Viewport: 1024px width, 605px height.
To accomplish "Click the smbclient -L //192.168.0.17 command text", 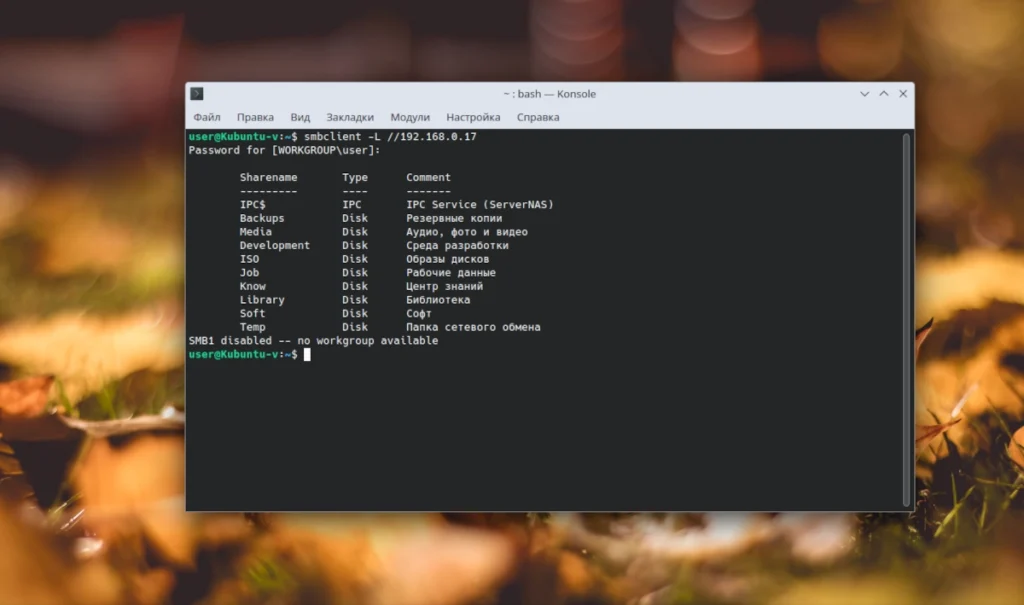I will (x=391, y=137).
